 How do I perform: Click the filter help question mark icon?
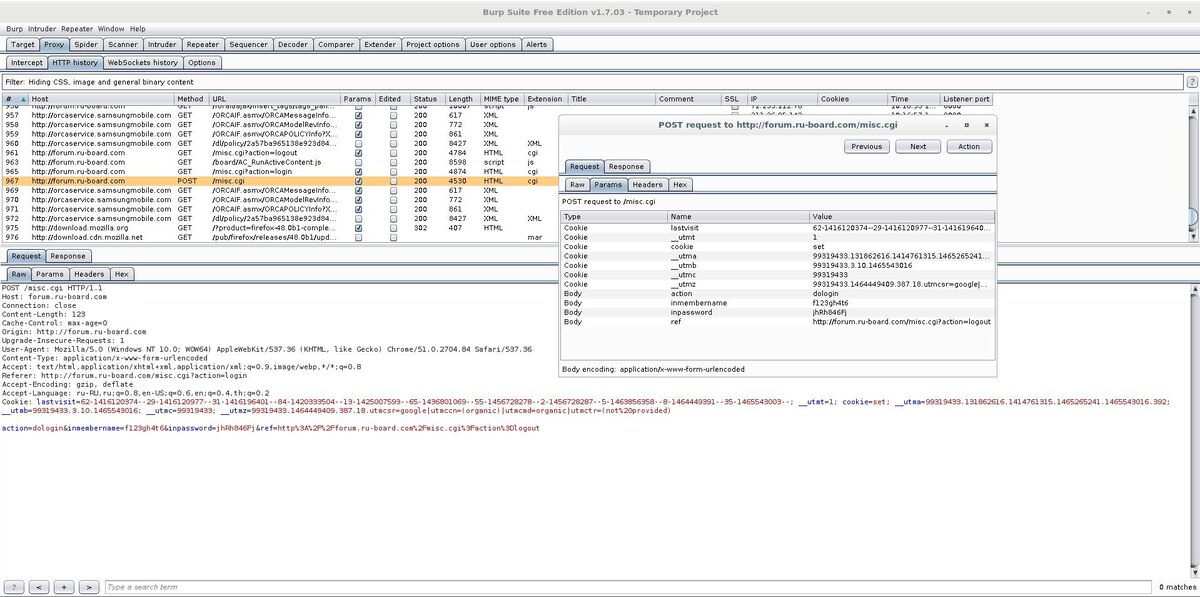coord(1191,82)
